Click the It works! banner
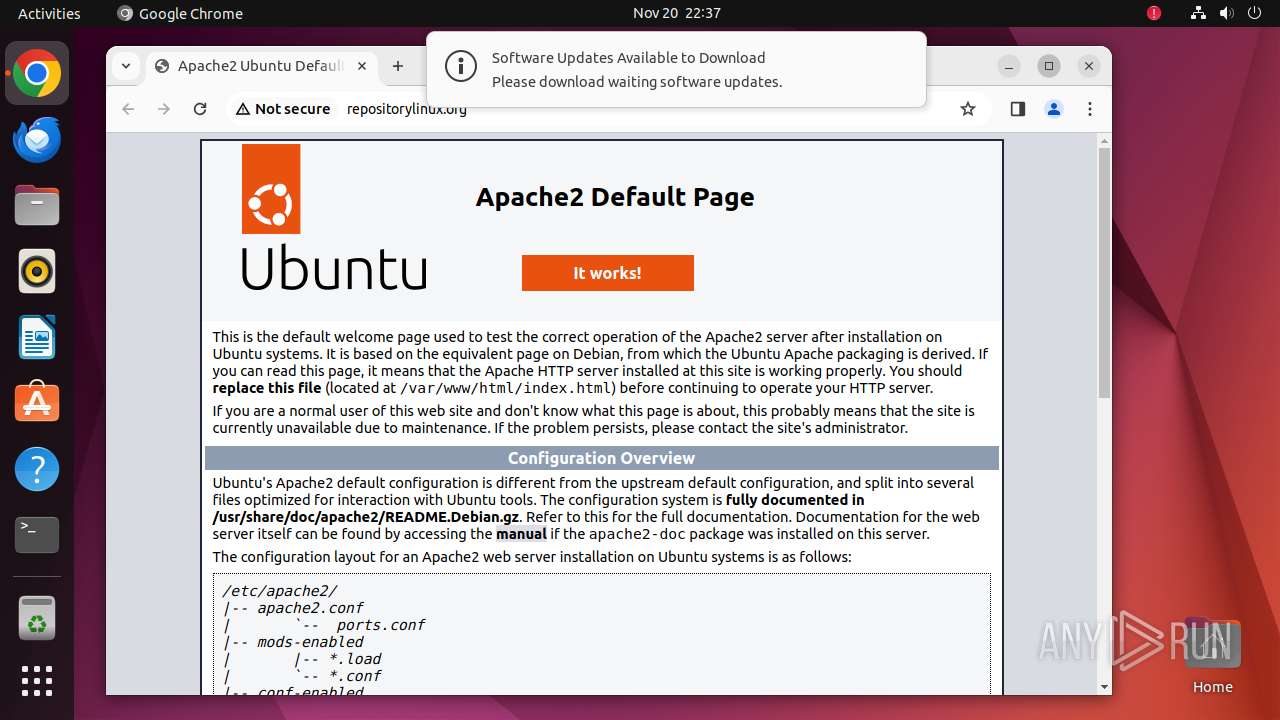Viewport: 1280px width, 720px height. [608, 273]
